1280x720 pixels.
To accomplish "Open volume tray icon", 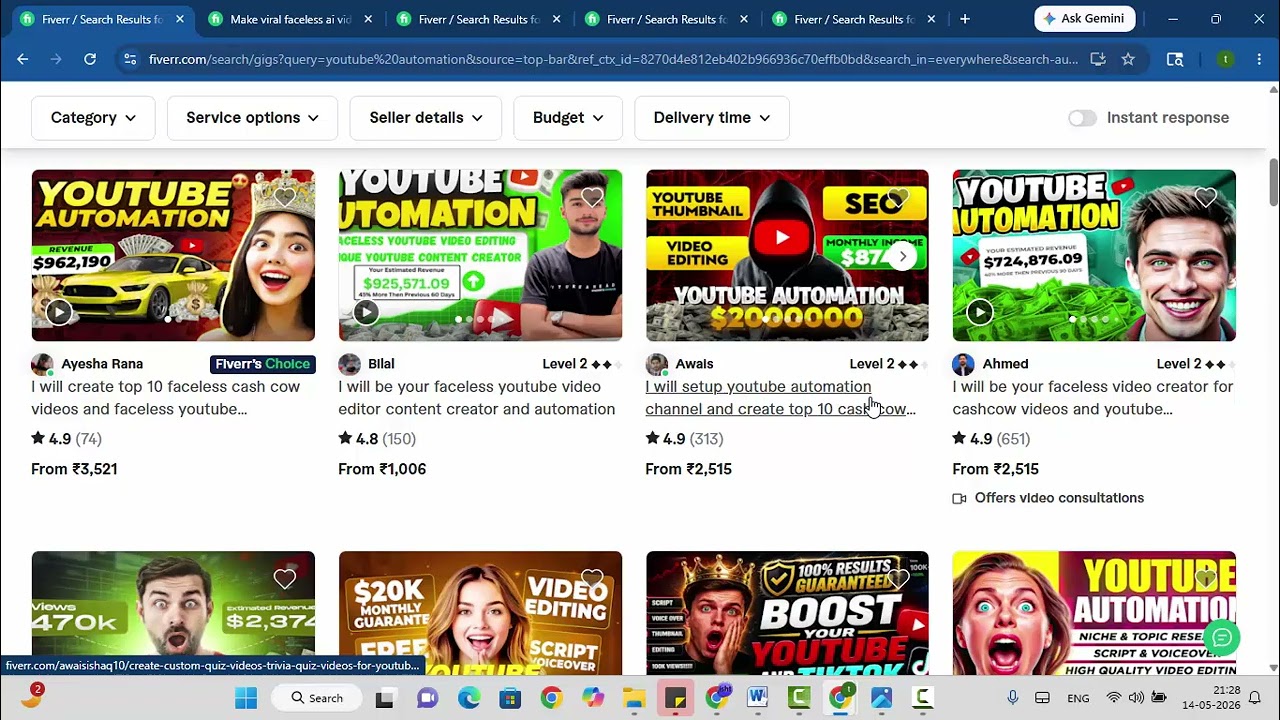I will (1136, 698).
